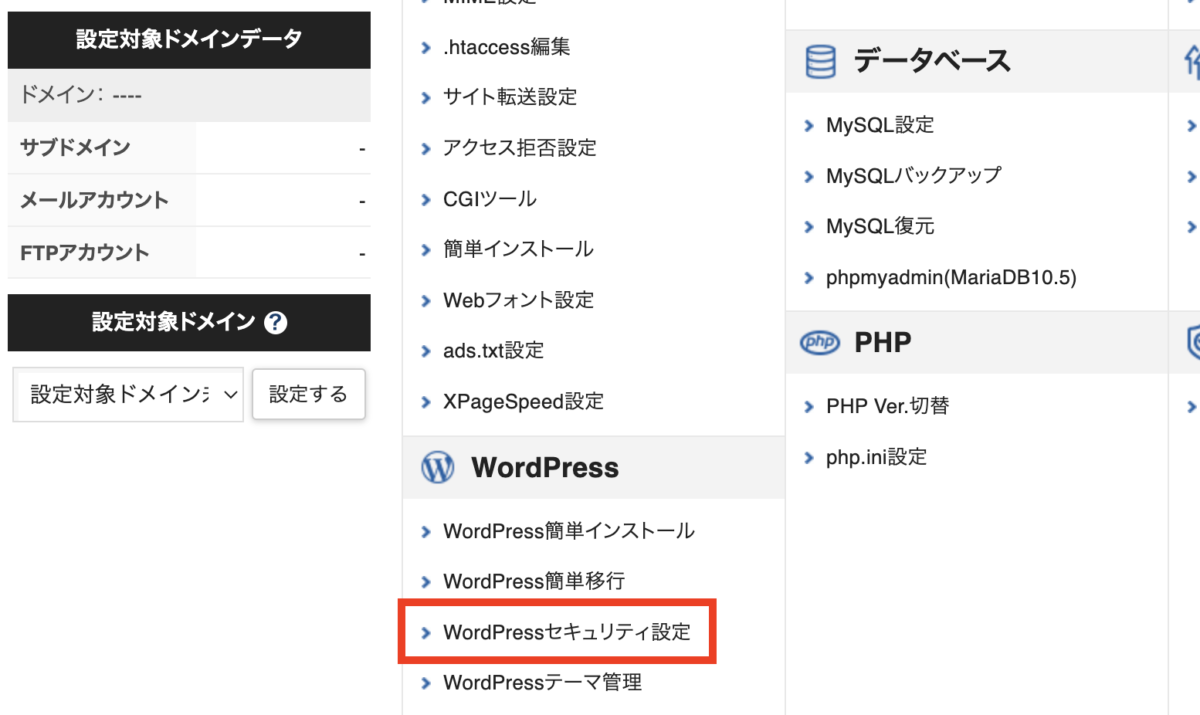Open Webフォント設定
The height and width of the screenshot is (715, 1200).
pos(518,300)
